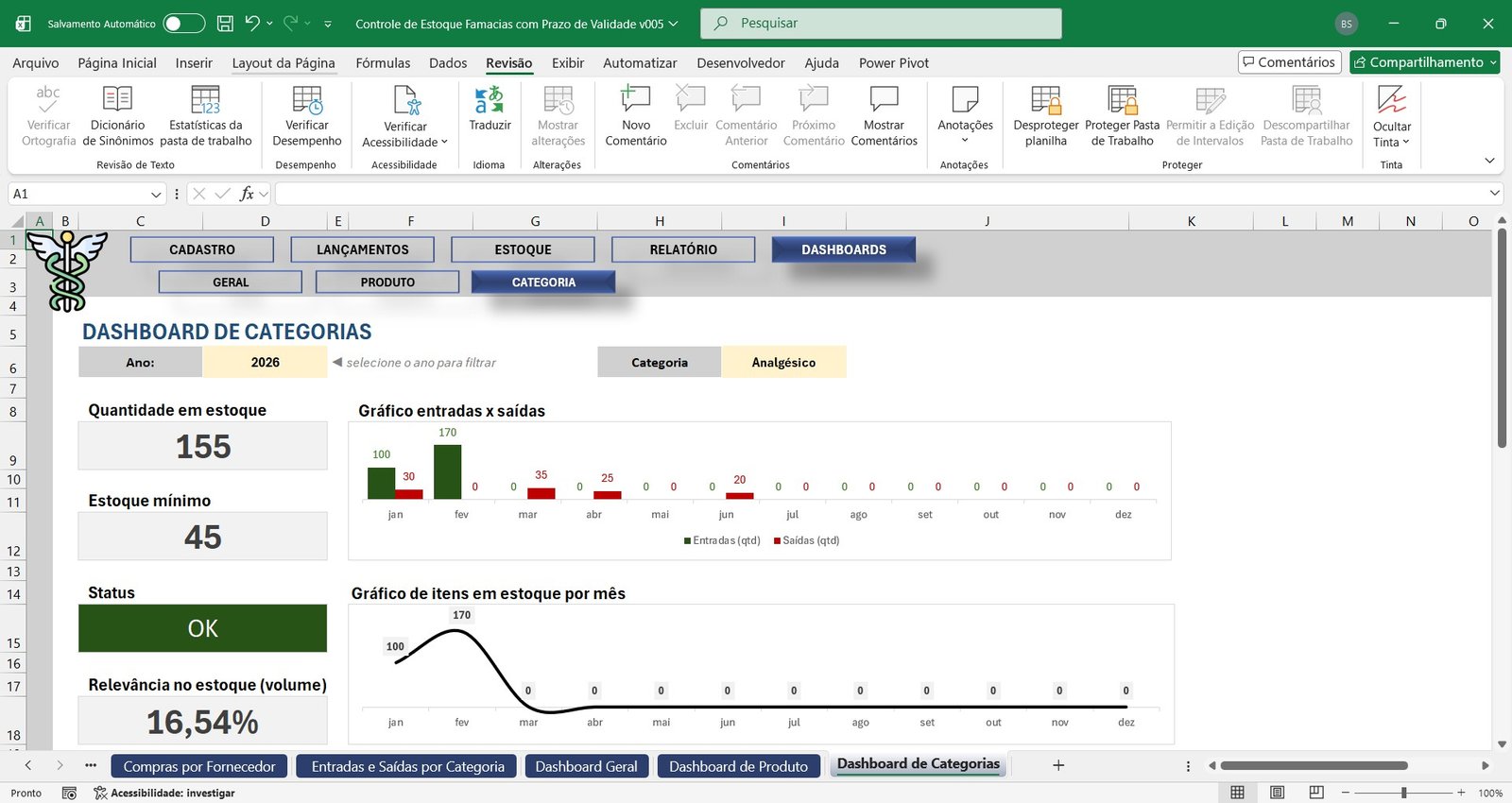Open the Name Box dropdown arrow

point(157,194)
